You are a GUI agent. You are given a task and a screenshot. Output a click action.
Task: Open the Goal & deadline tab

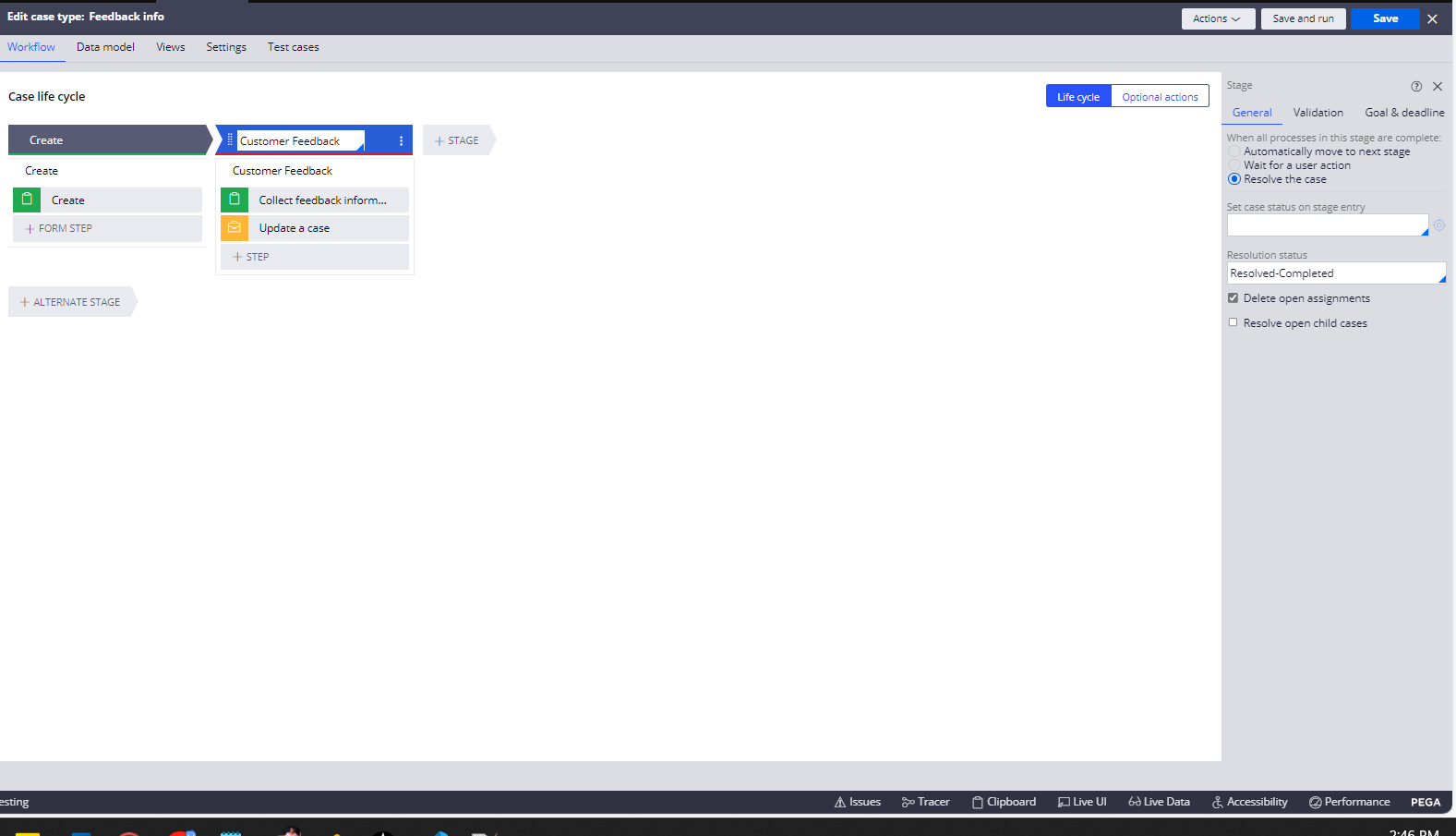point(1403,113)
